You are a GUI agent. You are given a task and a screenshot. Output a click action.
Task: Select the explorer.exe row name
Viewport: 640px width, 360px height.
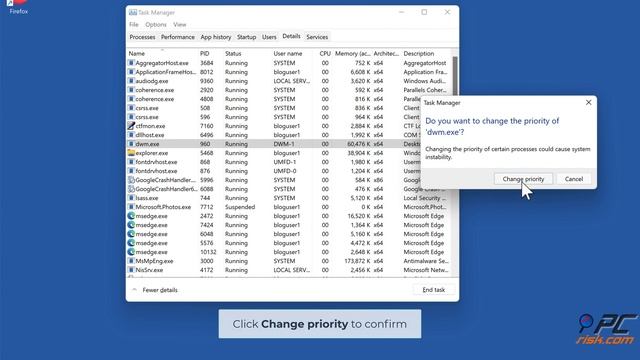coord(152,153)
